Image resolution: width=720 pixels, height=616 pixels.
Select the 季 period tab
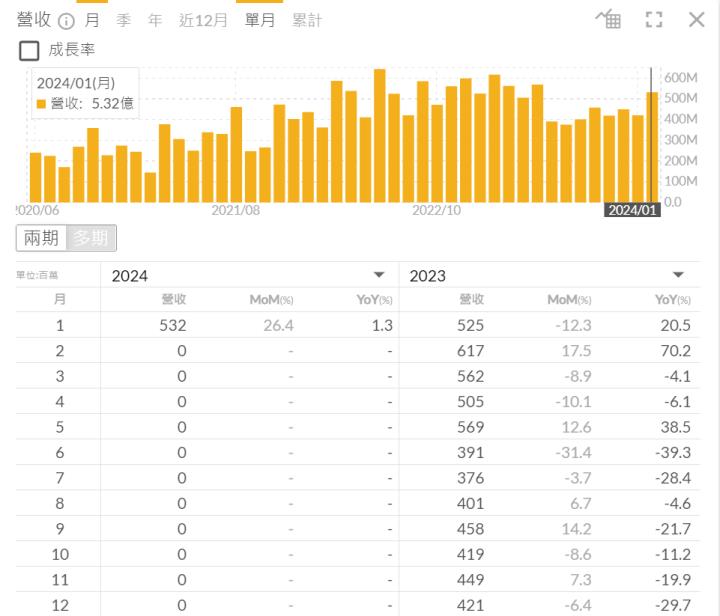[123, 20]
